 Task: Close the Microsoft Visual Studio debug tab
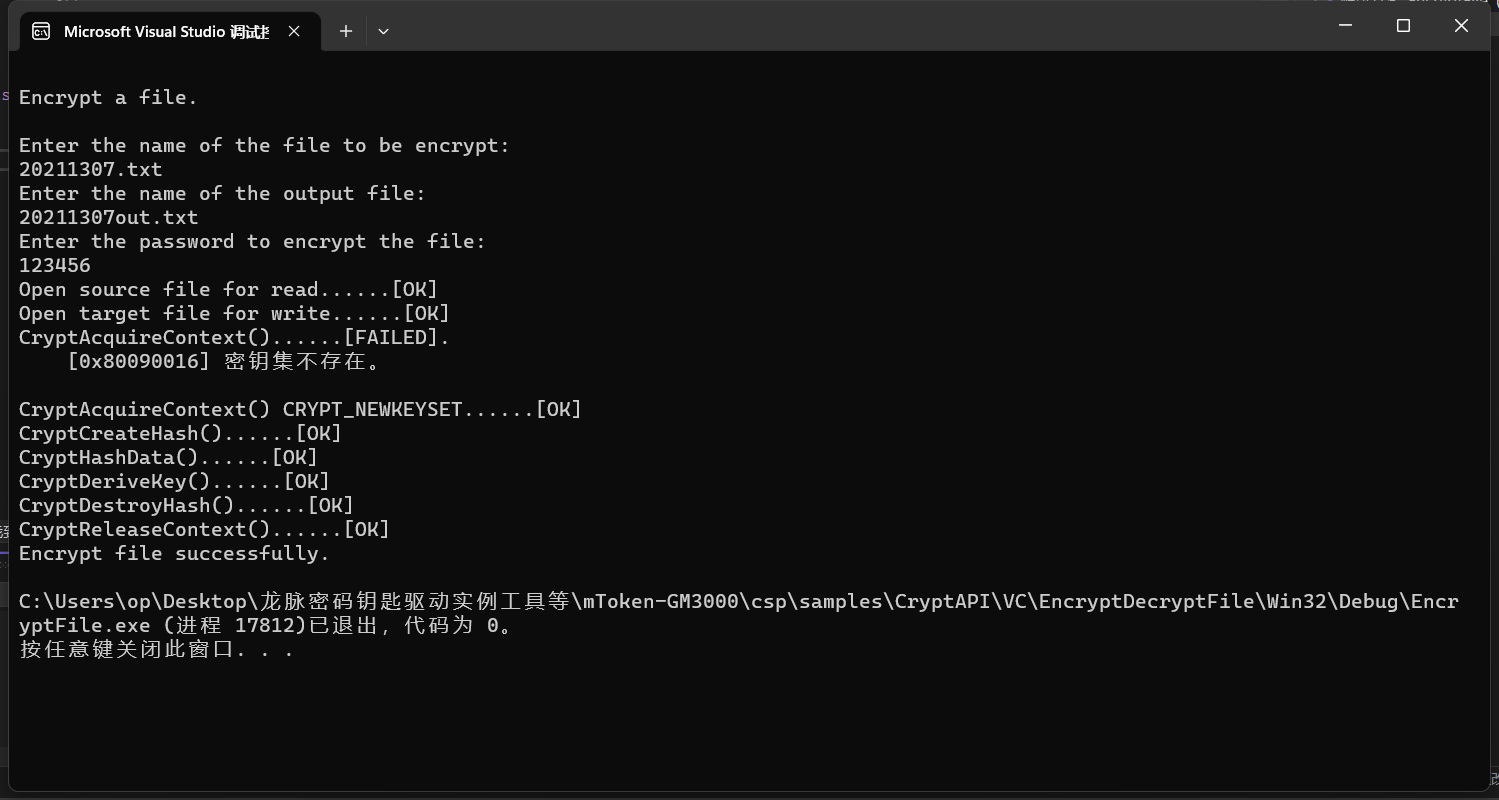(294, 31)
